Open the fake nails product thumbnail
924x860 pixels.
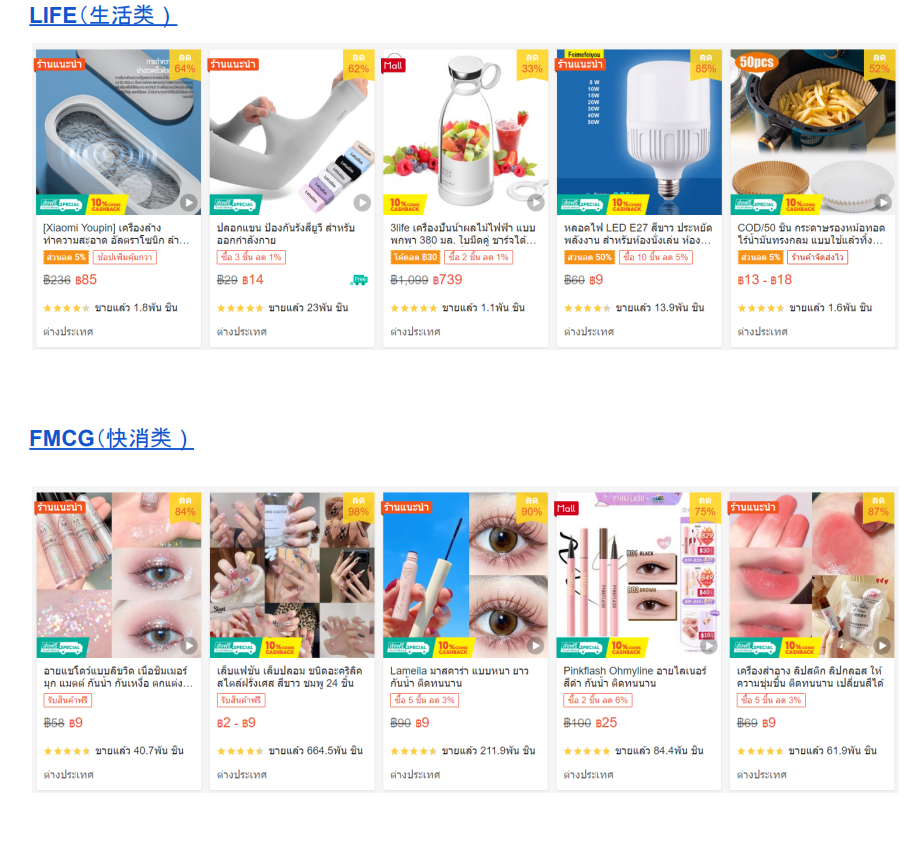pos(292,575)
